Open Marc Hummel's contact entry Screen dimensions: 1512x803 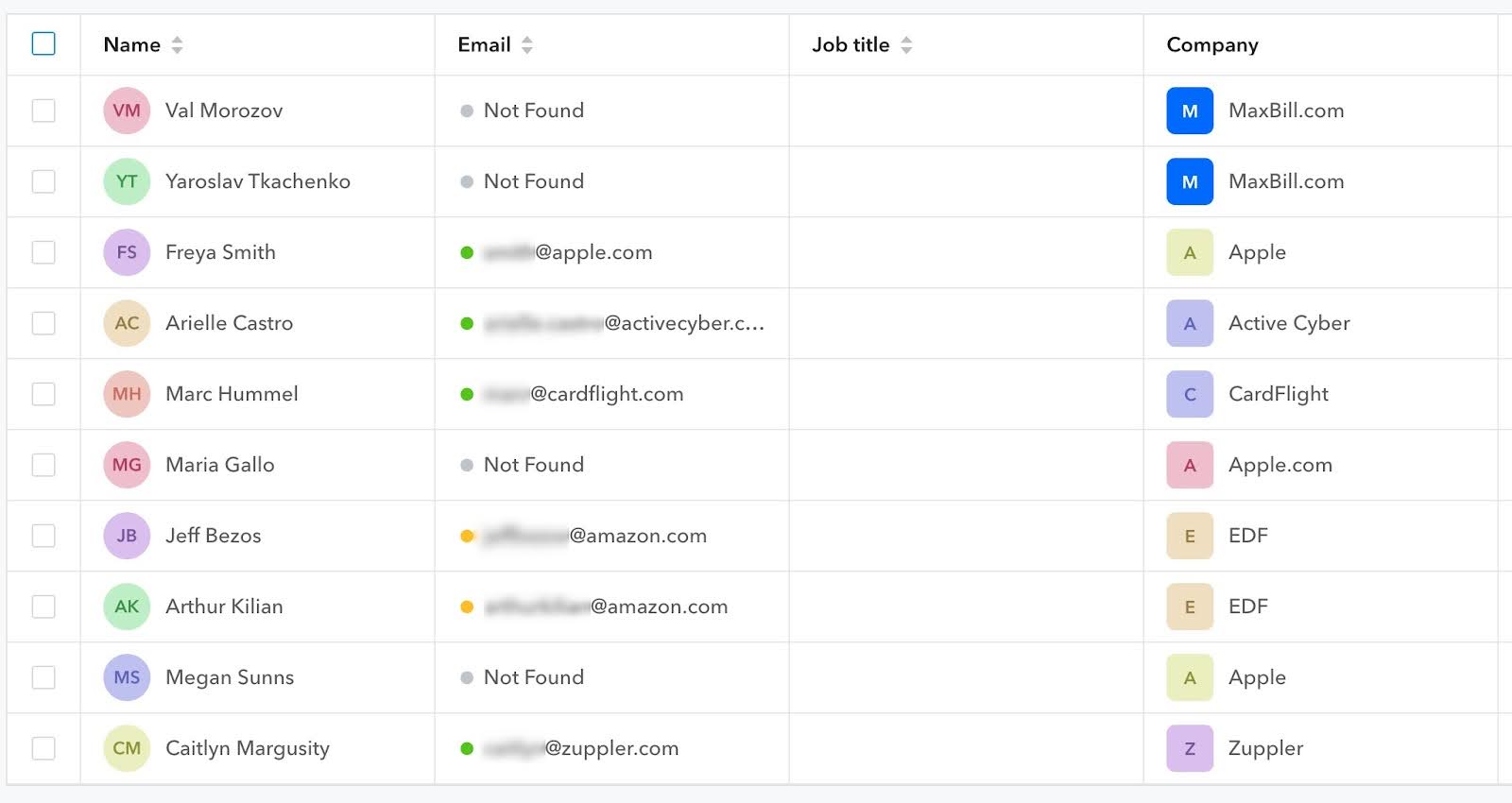click(232, 394)
